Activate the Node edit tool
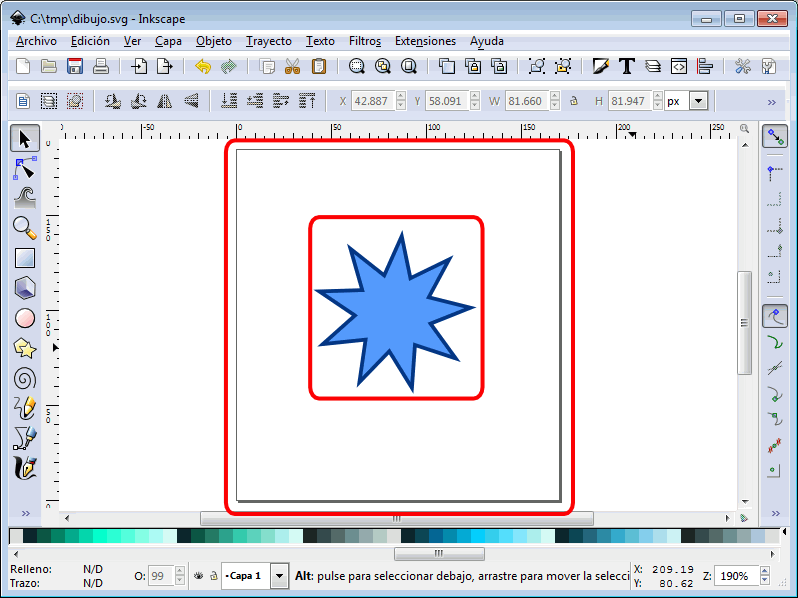The width and height of the screenshot is (798, 598). coord(24,168)
